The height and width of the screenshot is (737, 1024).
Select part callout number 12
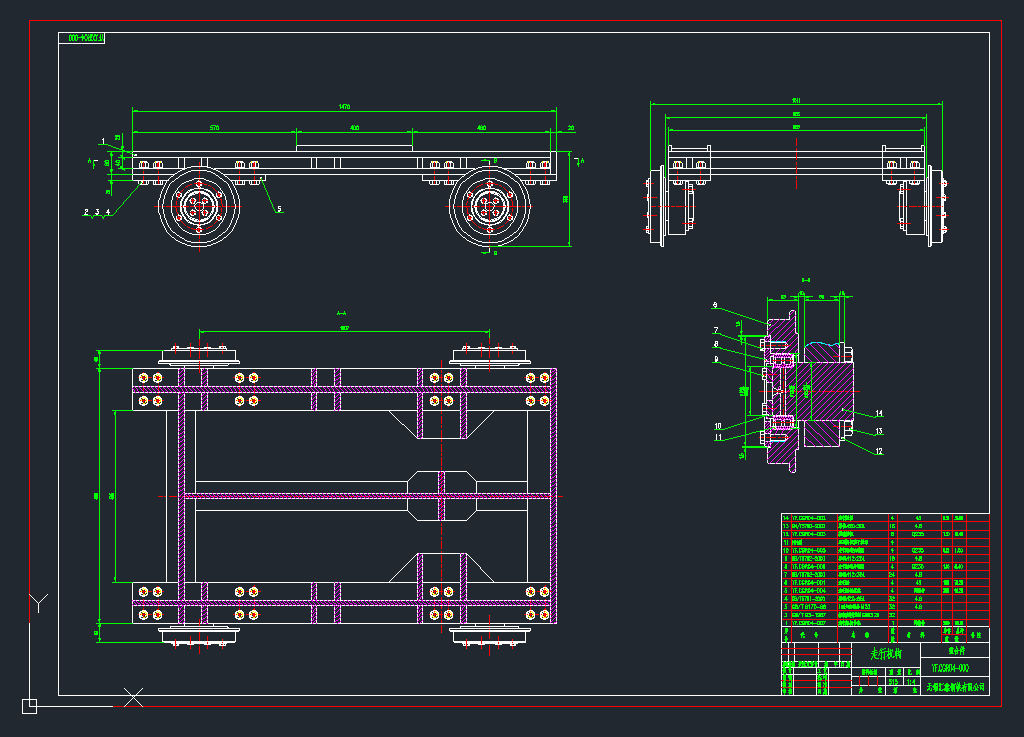pyautogui.click(x=879, y=451)
